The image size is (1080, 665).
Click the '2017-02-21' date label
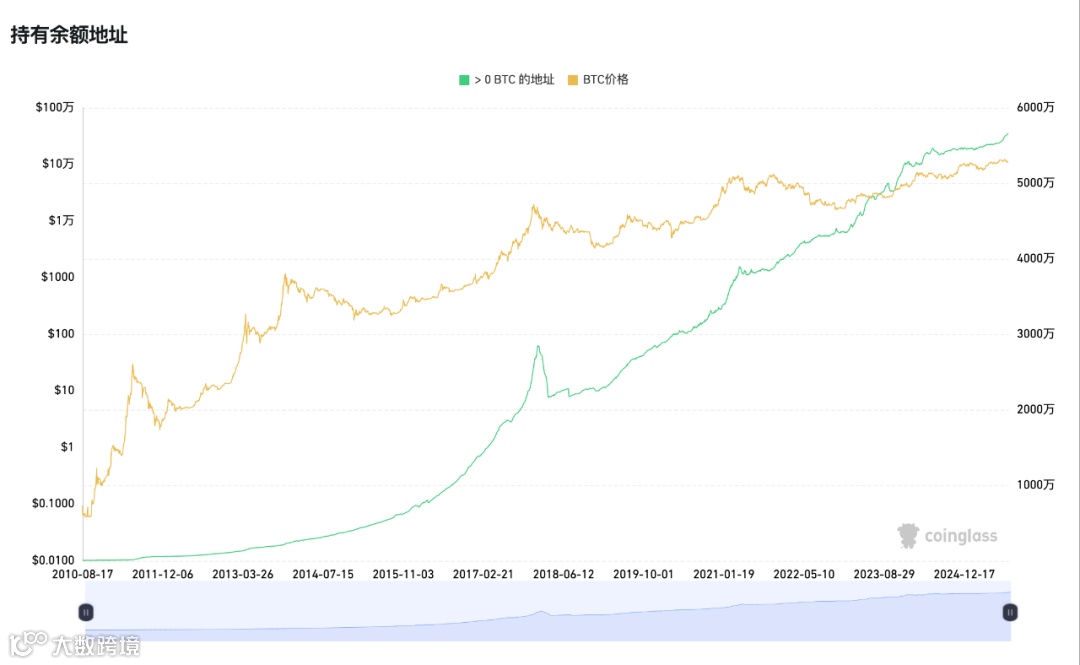point(483,574)
